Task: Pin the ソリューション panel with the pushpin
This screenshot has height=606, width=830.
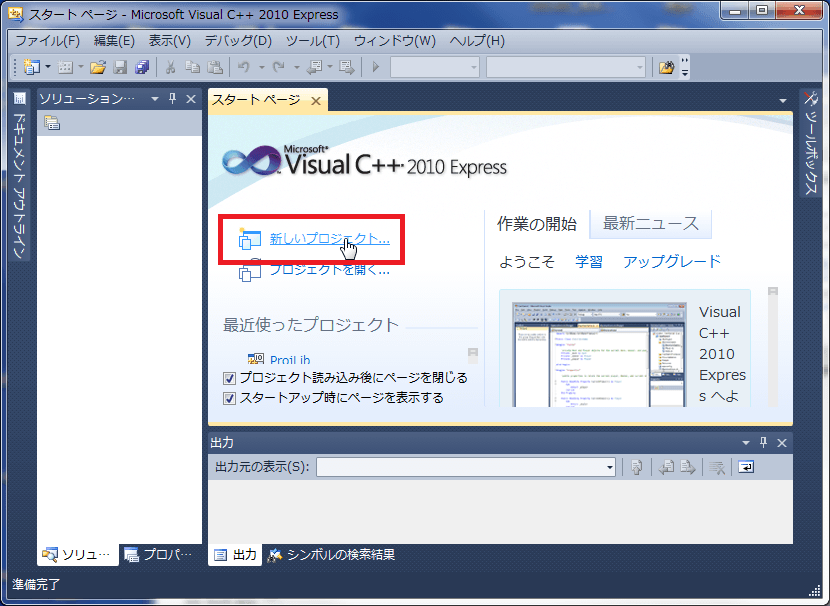Action: [173, 99]
